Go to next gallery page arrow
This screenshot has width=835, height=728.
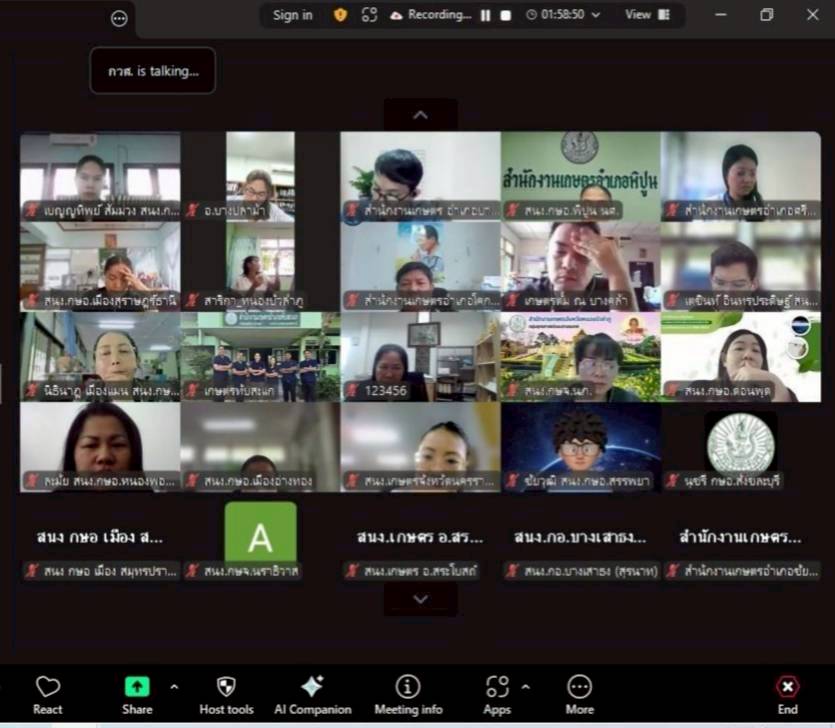420,599
